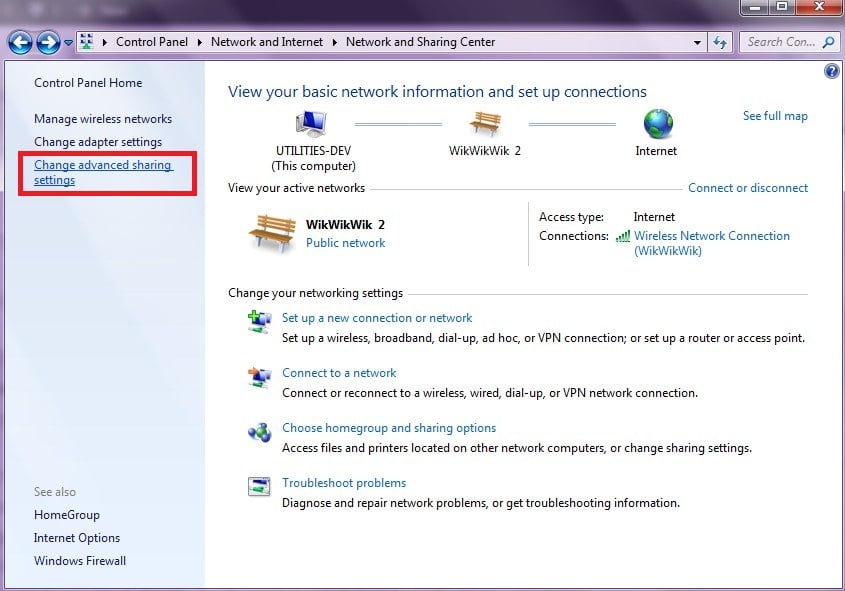Click Access type: Internet value
The image size is (845, 591).
654,217
